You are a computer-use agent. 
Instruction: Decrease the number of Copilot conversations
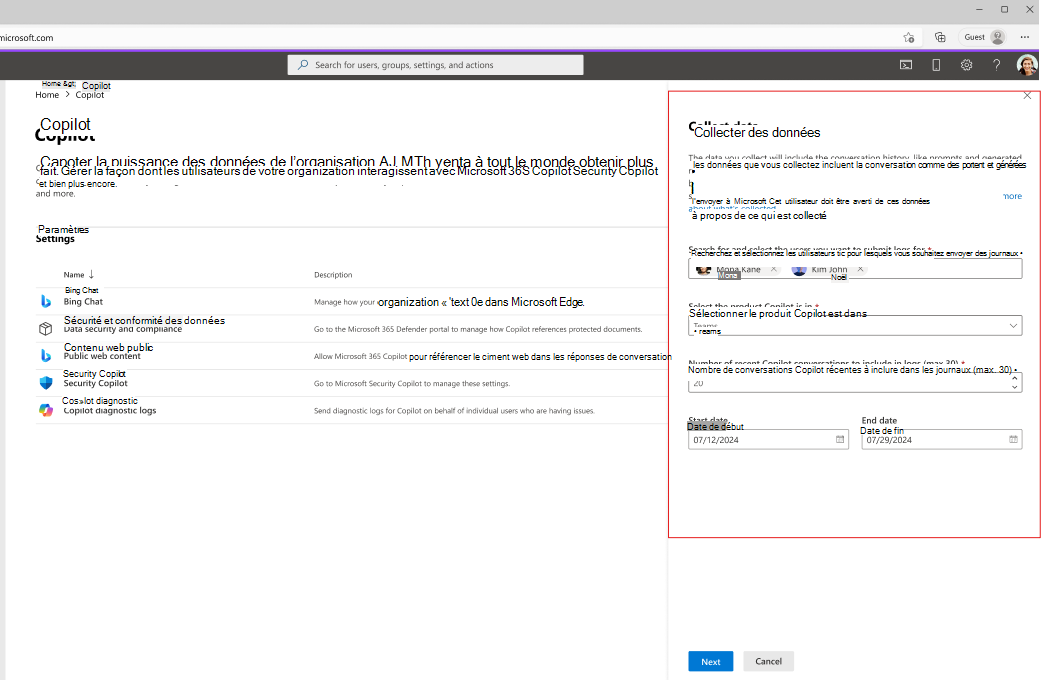[1014, 387]
